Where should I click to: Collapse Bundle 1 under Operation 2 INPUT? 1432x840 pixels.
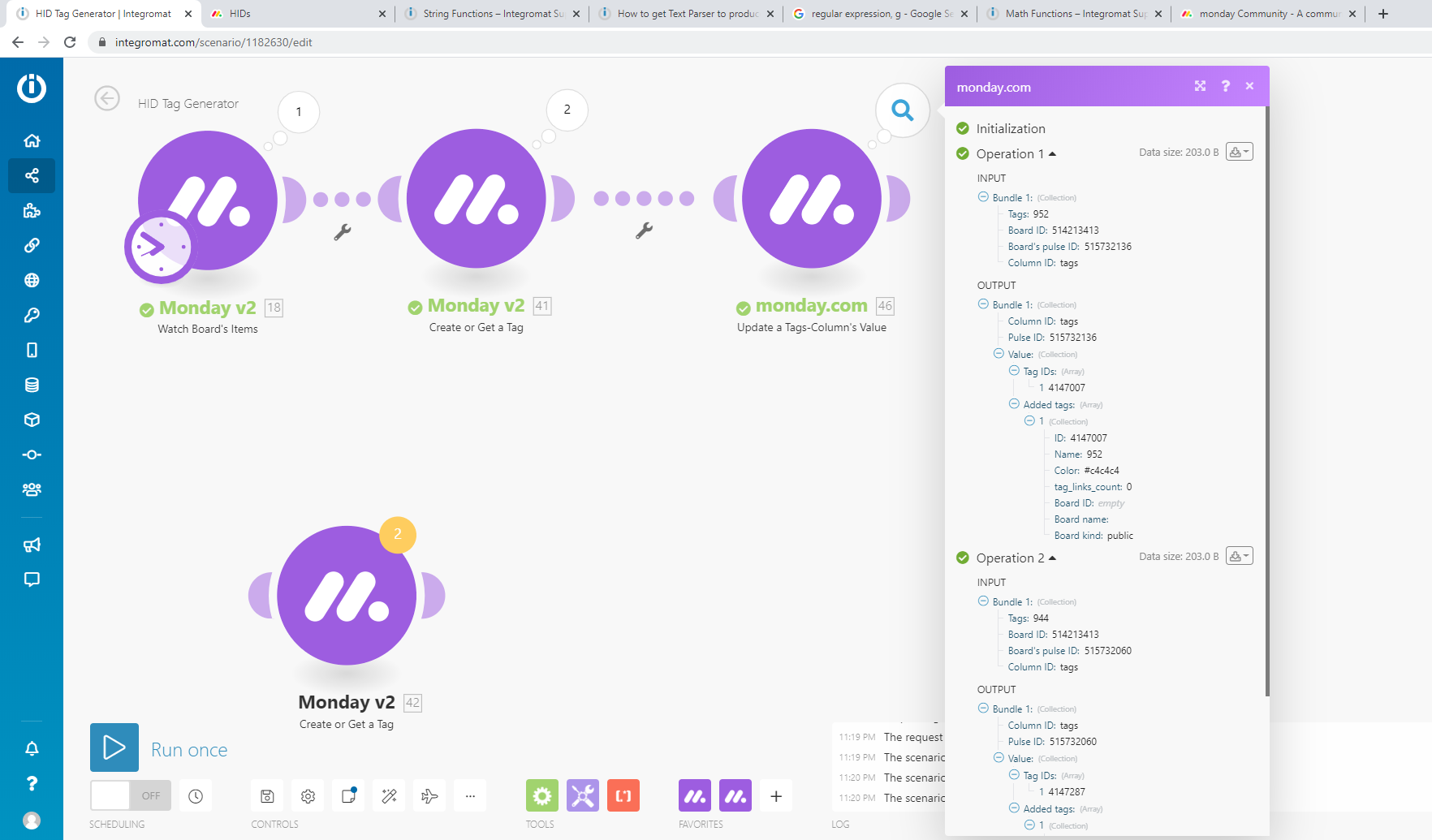[x=983, y=601]
